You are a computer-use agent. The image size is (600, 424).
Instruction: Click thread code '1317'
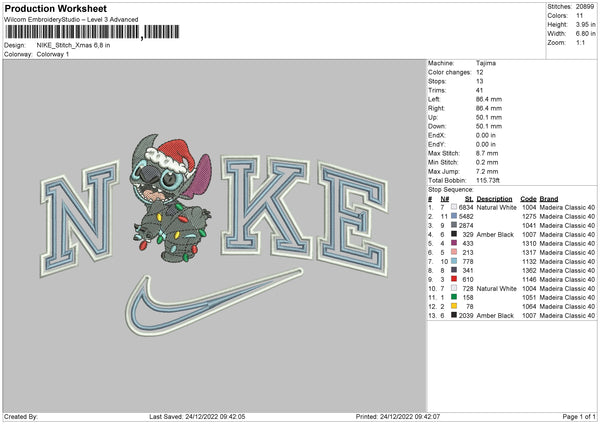(x=529, y=253)
